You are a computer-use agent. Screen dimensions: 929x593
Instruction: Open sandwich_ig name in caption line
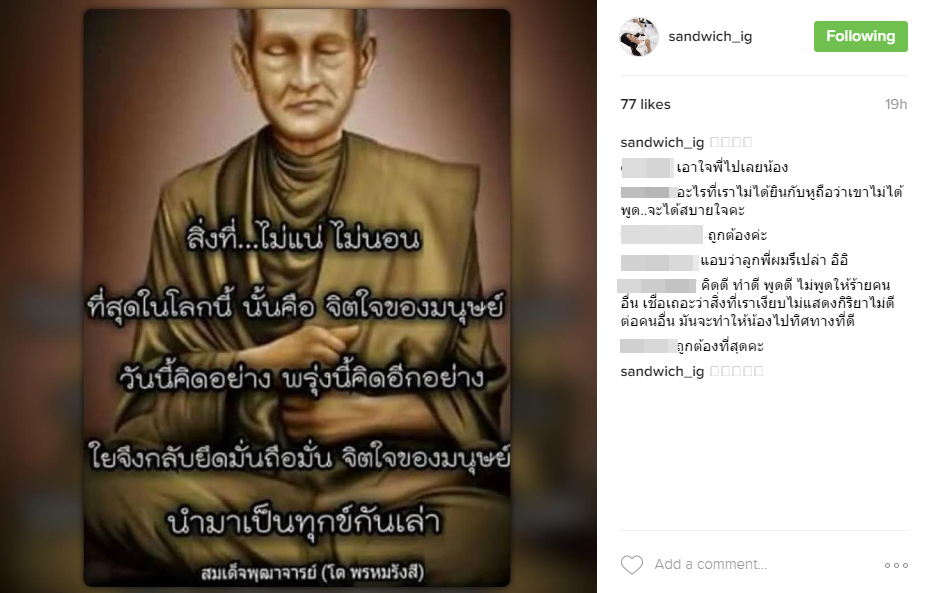click(662, 142)
